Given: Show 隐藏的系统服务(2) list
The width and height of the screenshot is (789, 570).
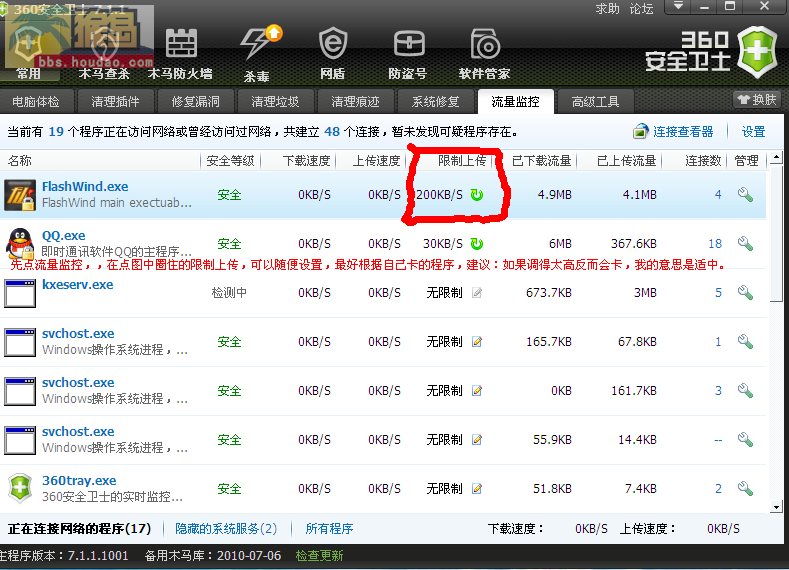Looking at the screenshot, I should tap(226, 529).
